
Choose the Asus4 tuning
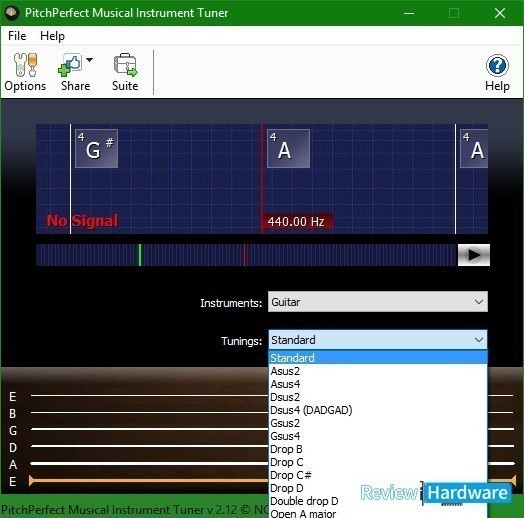tap(378, 384)
